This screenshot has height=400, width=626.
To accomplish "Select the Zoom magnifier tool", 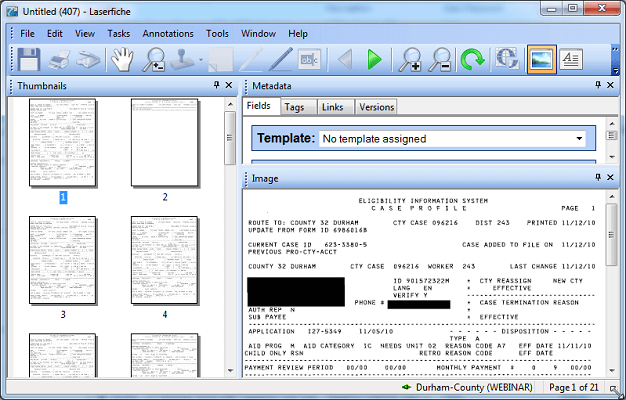I will [154, 60].
